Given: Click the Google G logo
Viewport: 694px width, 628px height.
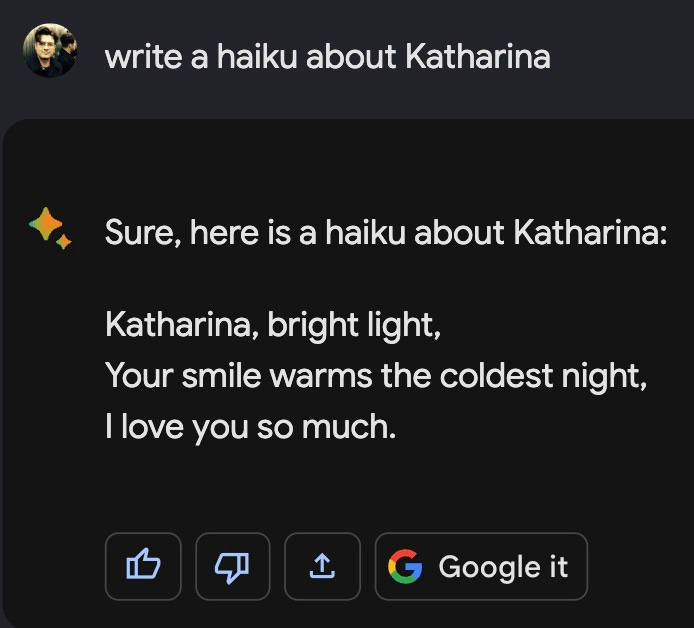Looking at the screenshot, I should pos(404,566).
